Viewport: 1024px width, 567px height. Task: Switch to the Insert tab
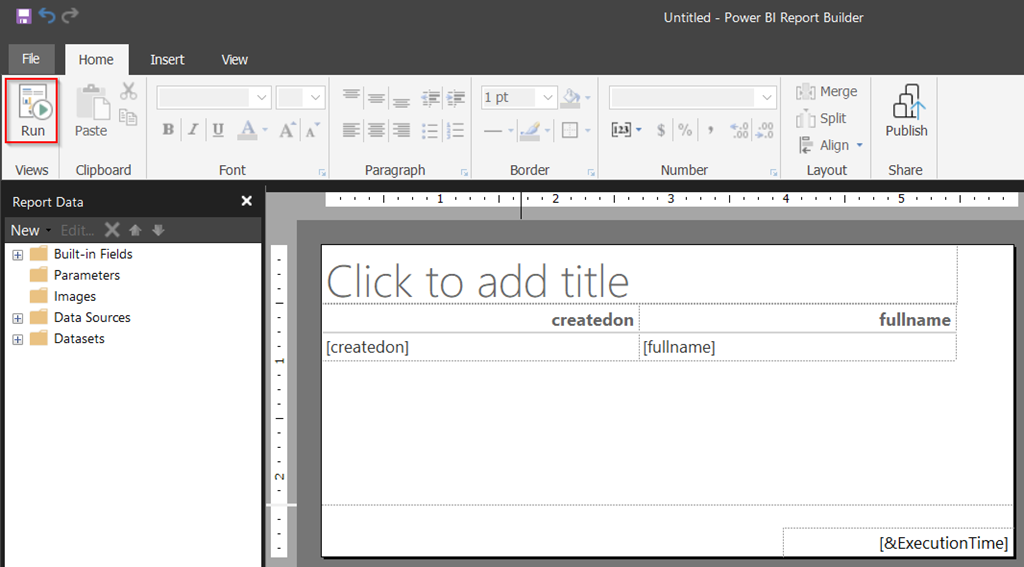click(x=167, y=59)
